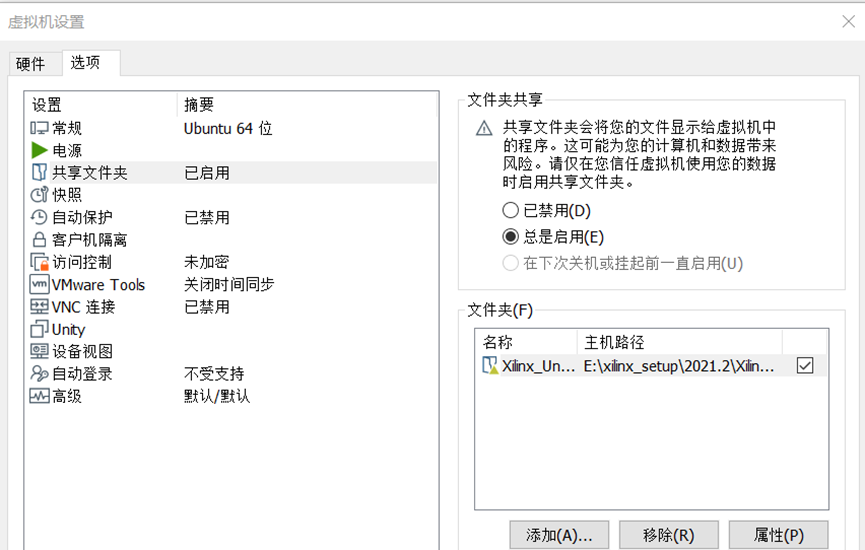
Task: Click the 访问控制 icon
Action: (40, 262)
